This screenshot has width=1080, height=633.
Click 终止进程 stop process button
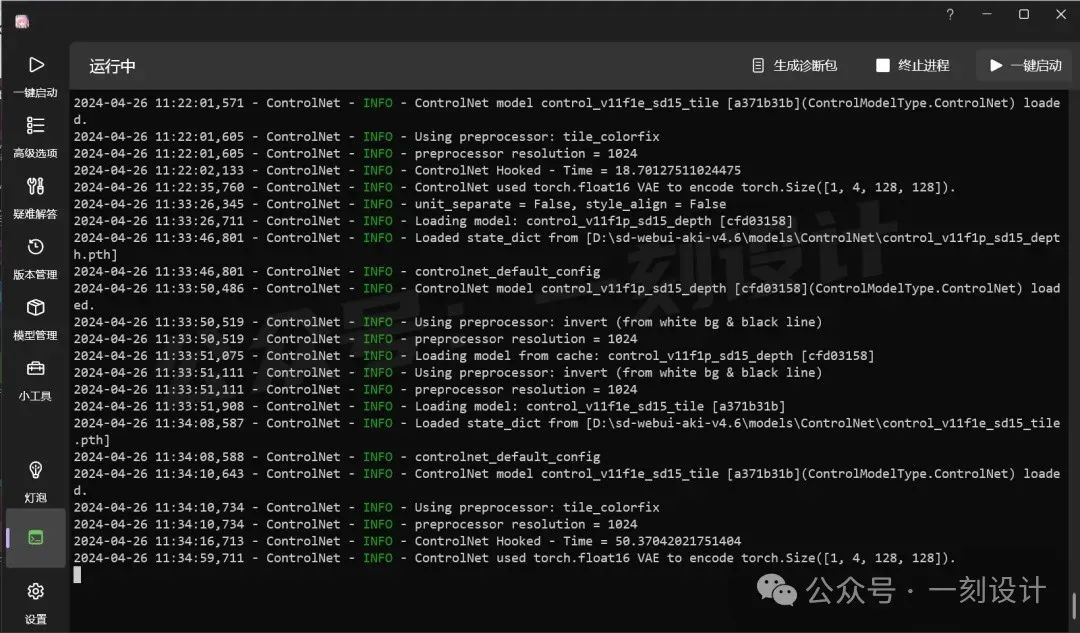click(x=912, y=65)
